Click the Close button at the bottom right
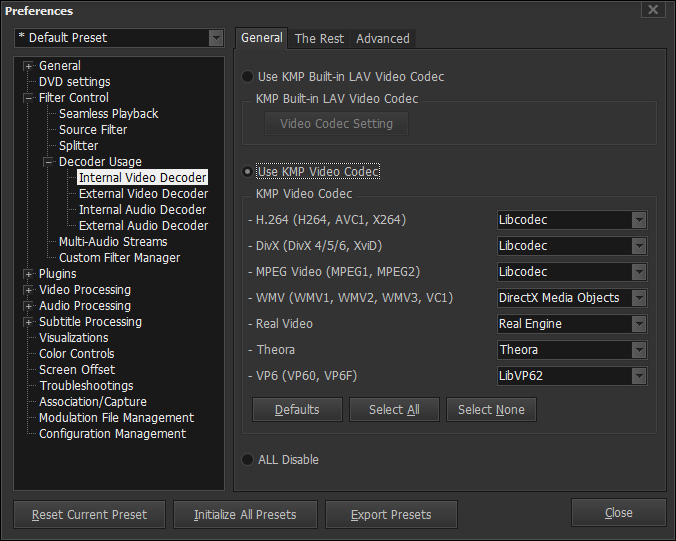 tap(619, 513)
